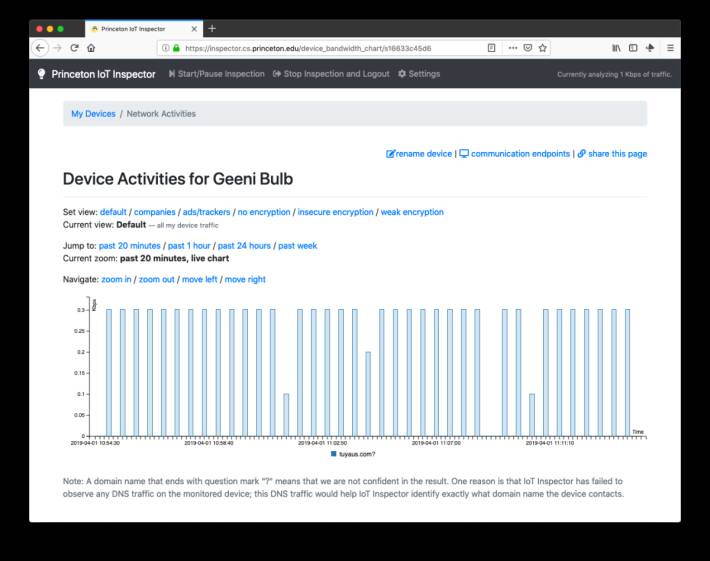Show the sidebar via the sidebar icon
Image resolution: width=710 pixels, height=561 pixels.
(633, 48)
